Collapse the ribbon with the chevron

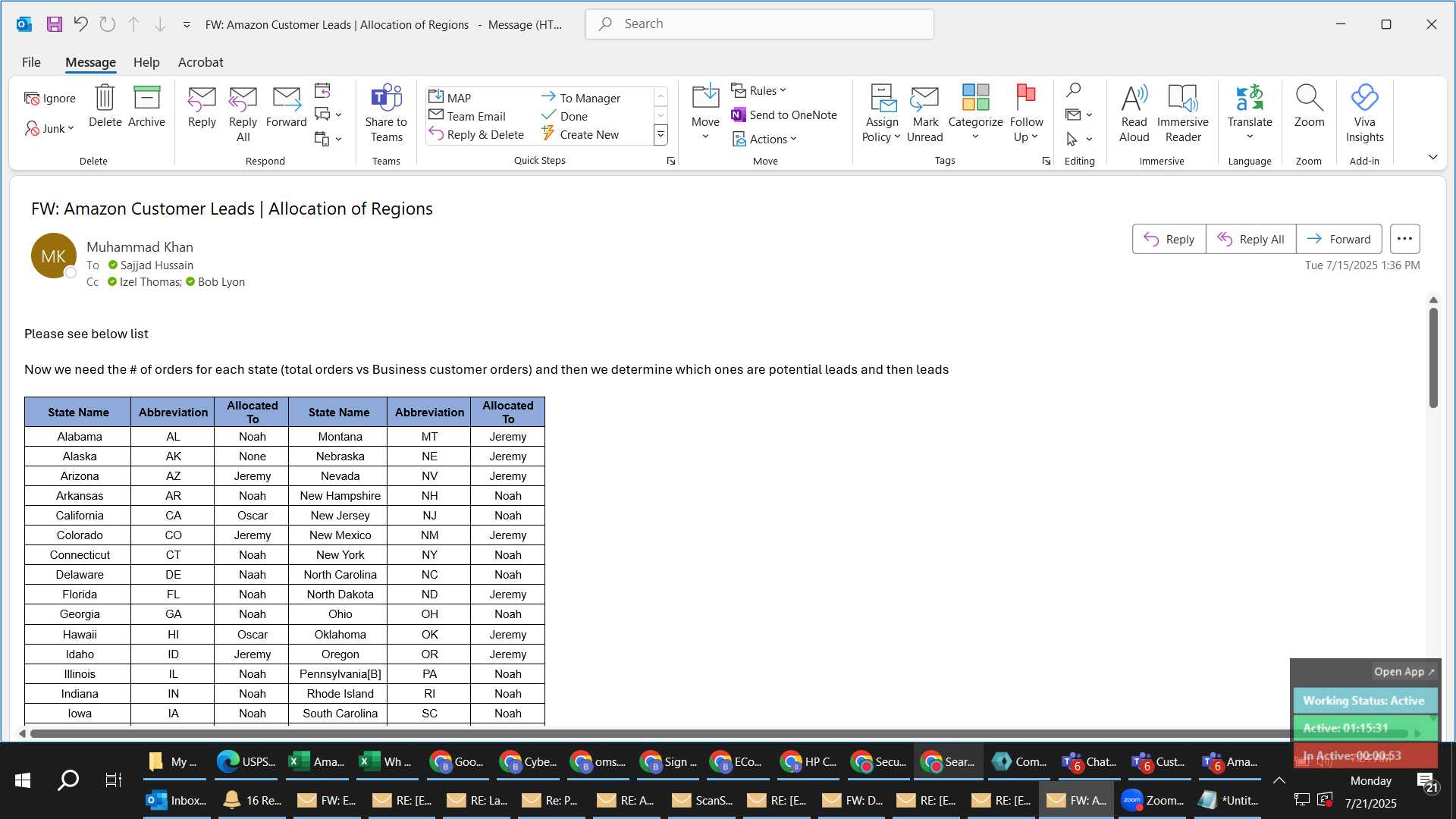pyautogui.click(x=1432, y=157)
